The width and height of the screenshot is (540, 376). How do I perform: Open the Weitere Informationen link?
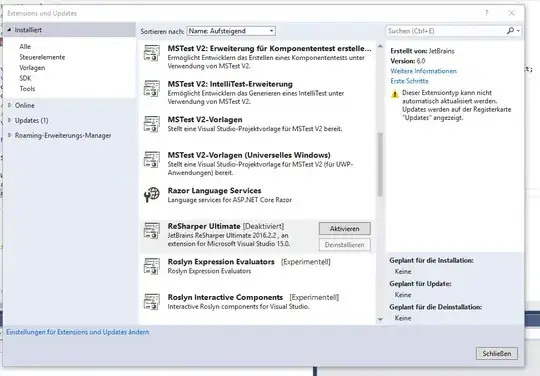pyautogui.click(x=423, y=71)
